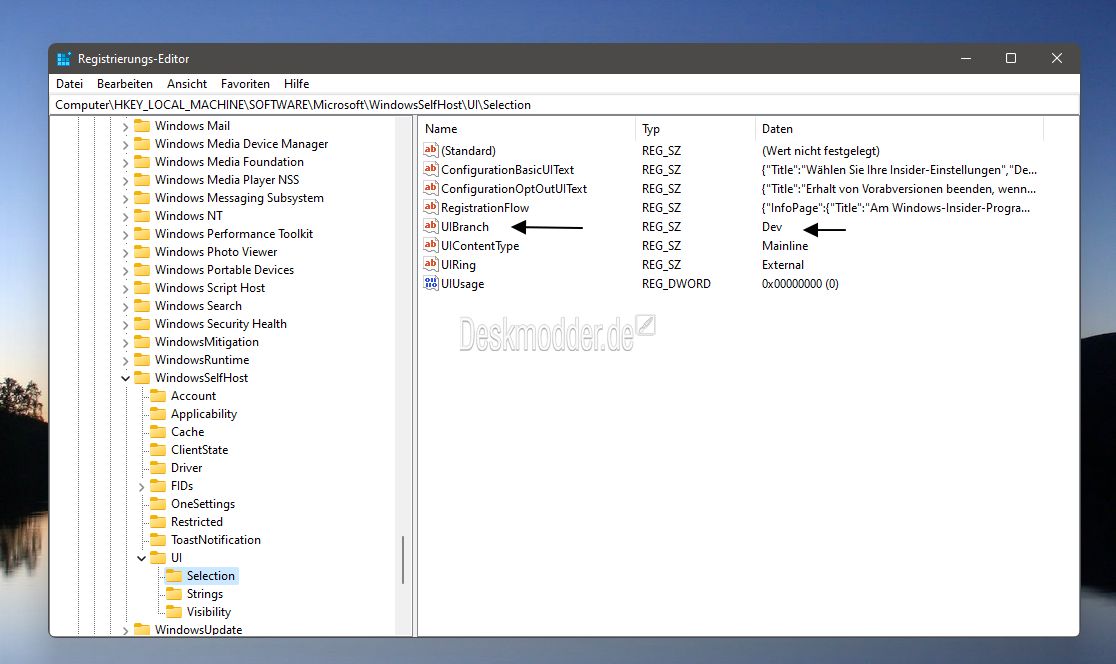Select the Account folder icon
Screen dimensions: 1116x664
coord(158,396)
